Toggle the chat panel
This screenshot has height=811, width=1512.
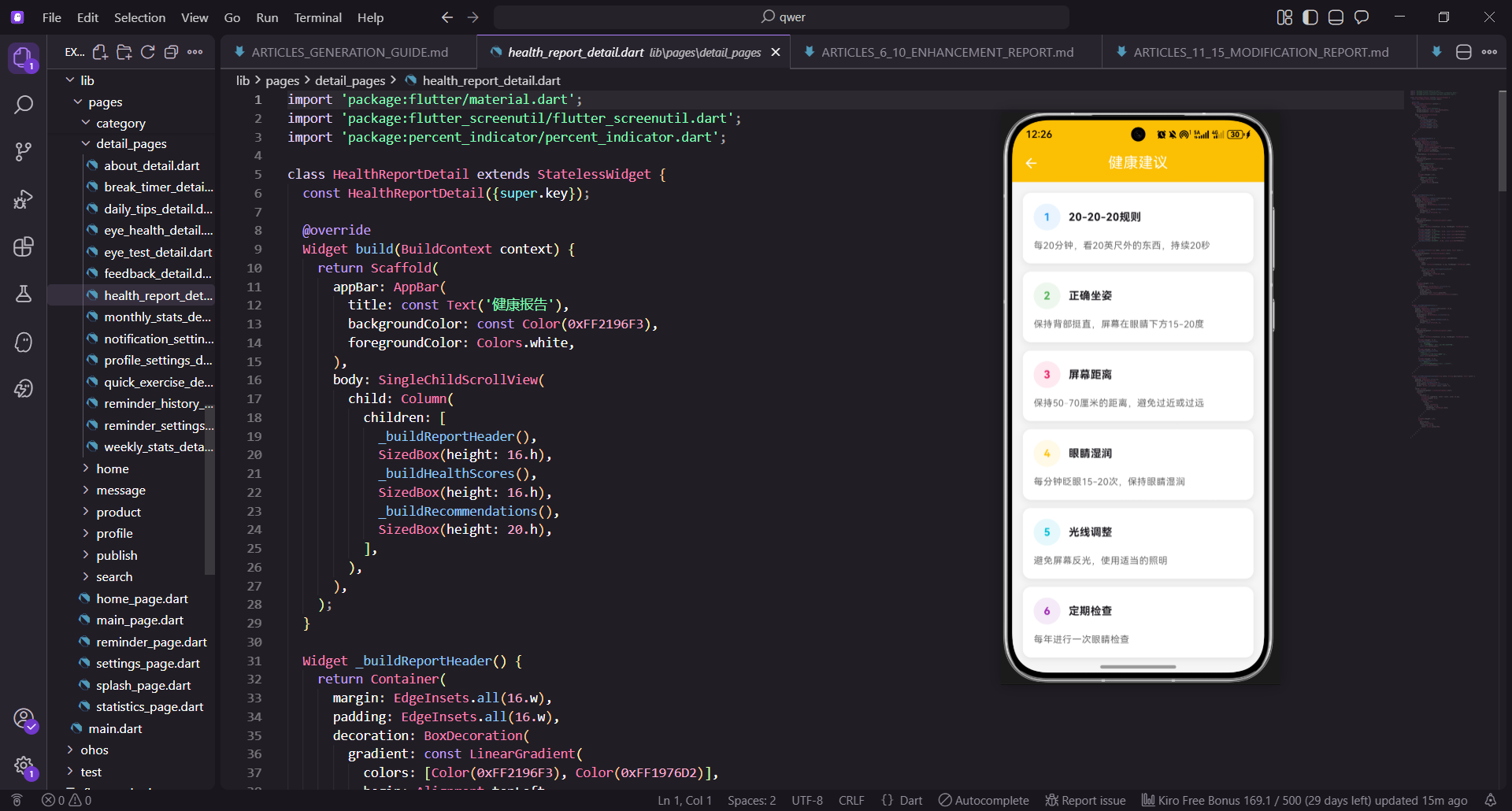click(1361, 17)
